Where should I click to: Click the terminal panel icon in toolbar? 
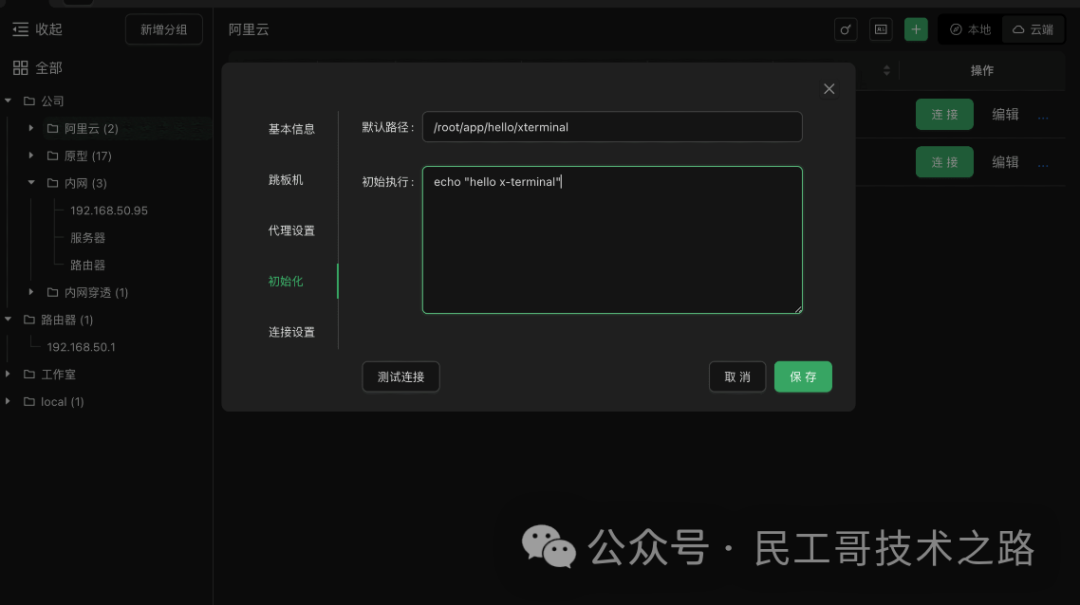(881, 30)
